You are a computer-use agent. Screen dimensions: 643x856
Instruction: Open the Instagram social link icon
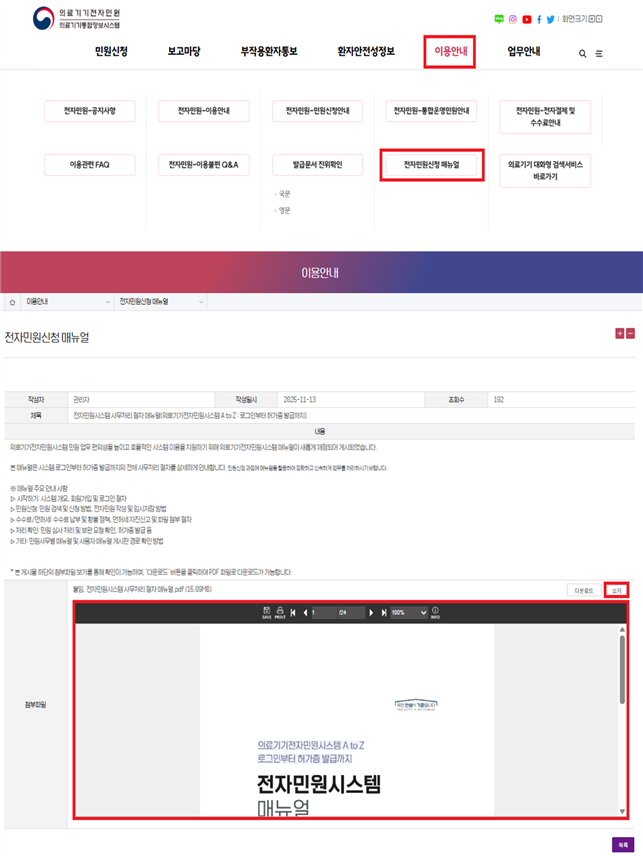click(x=513, y=19)
